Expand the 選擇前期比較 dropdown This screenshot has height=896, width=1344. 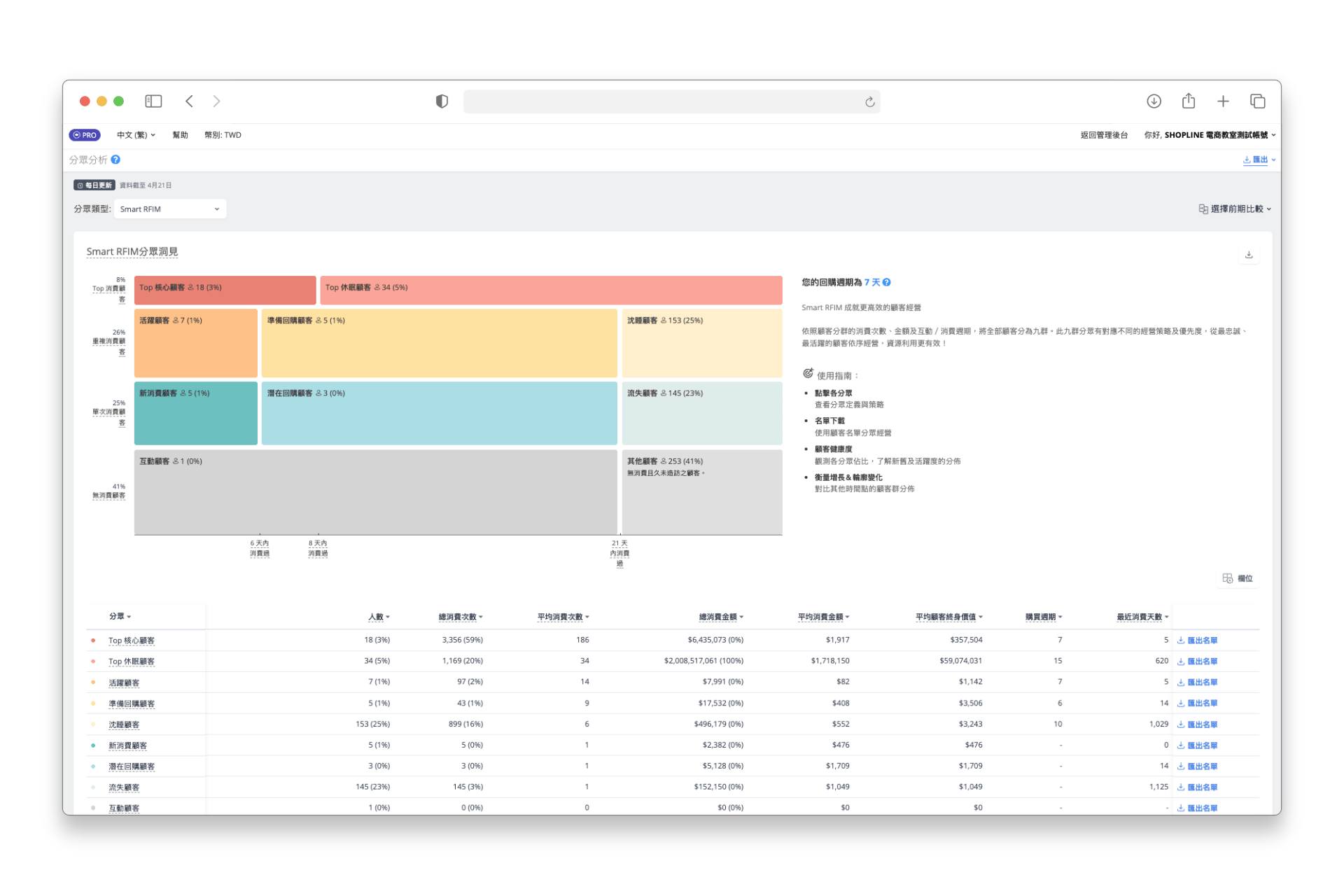pos(1235,209)
